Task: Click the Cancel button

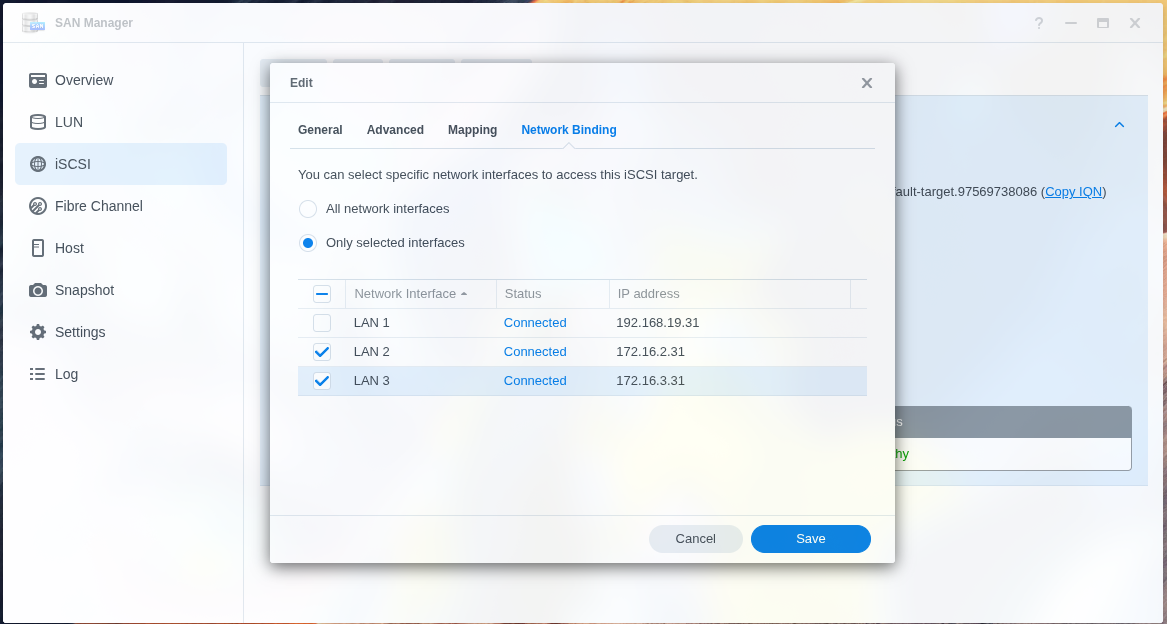Action: pos(695,539)
